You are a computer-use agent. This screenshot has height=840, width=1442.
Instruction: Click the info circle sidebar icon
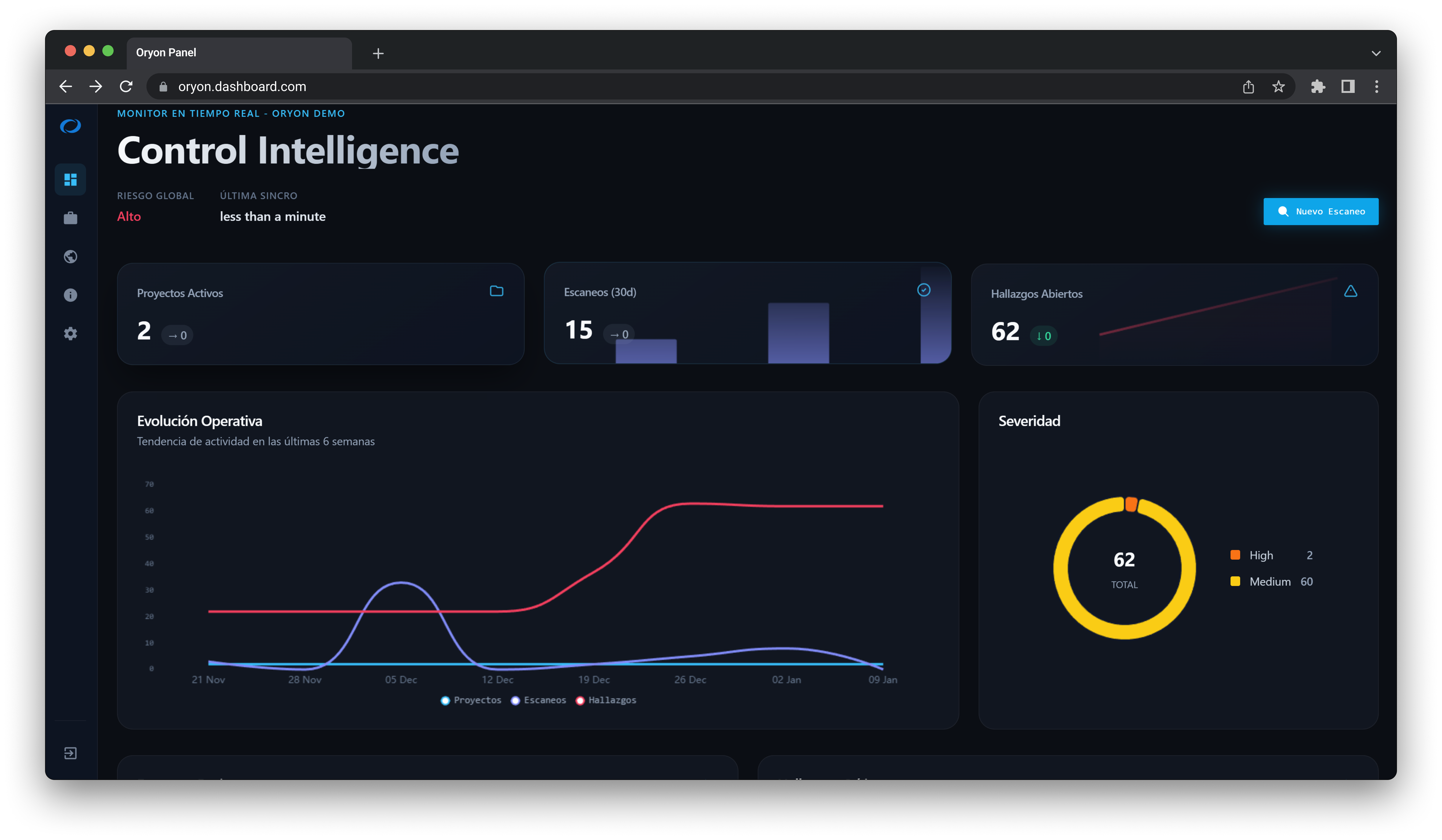pos(70,295)
